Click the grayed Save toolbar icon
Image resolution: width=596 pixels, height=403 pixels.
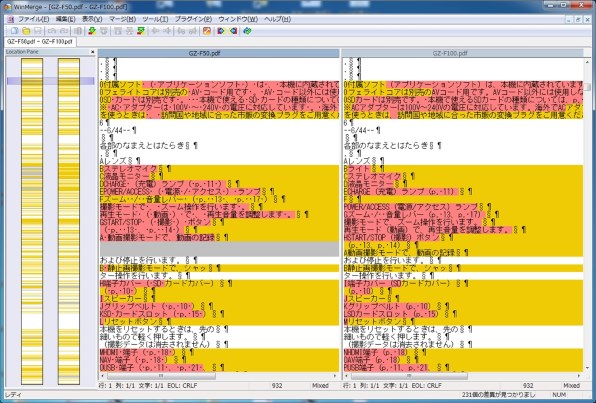[x=38, y=31]
